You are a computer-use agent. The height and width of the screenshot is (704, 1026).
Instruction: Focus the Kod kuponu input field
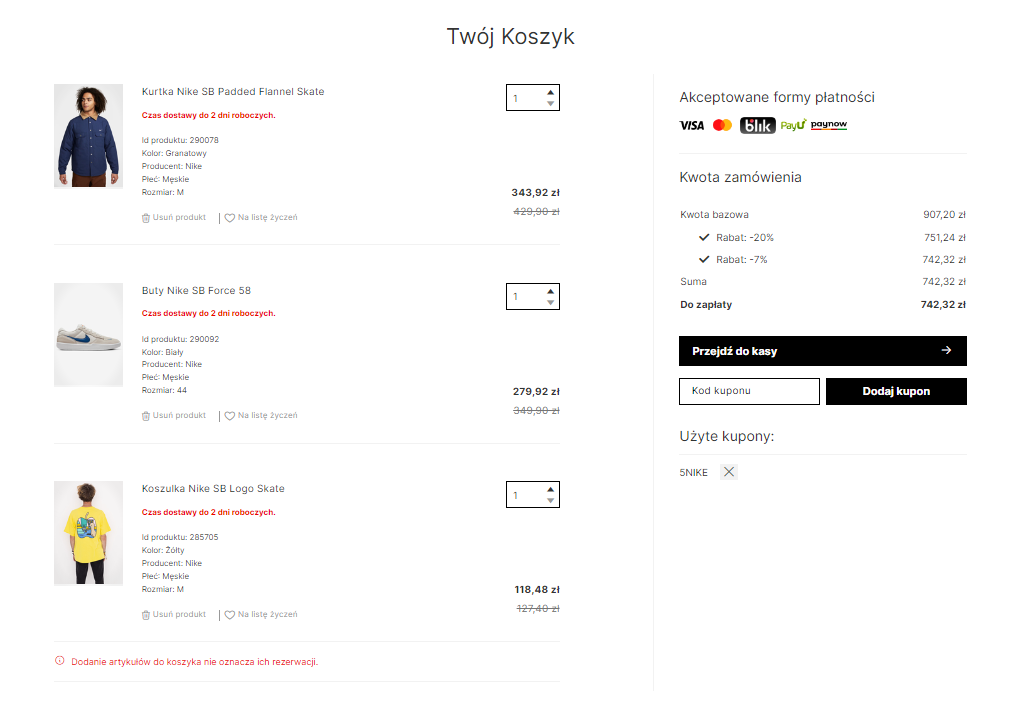click(749, 391)
